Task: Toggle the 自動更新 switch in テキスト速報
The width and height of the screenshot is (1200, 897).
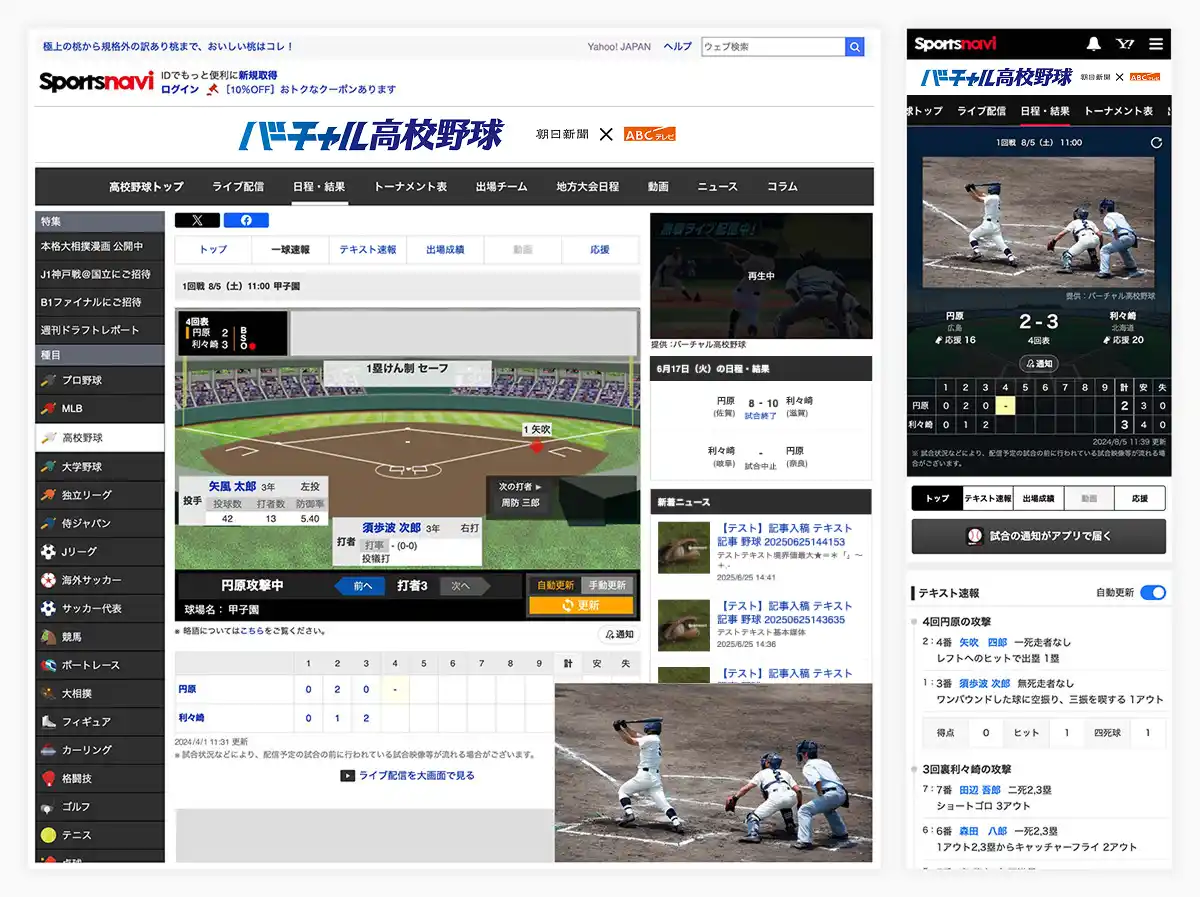Action: [1153, 593]
